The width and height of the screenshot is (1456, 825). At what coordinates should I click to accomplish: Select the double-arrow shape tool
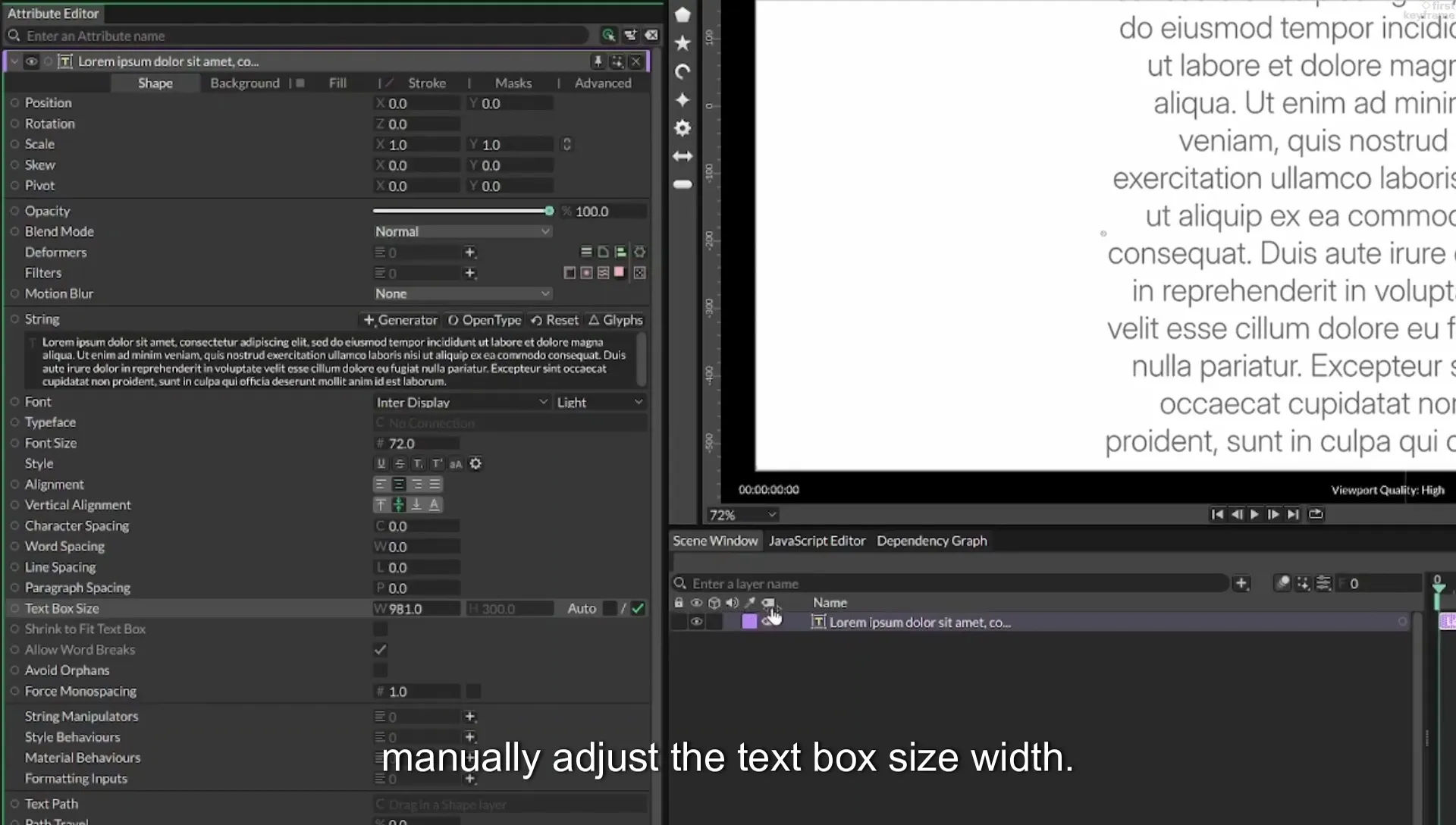[x=682, y=156]
